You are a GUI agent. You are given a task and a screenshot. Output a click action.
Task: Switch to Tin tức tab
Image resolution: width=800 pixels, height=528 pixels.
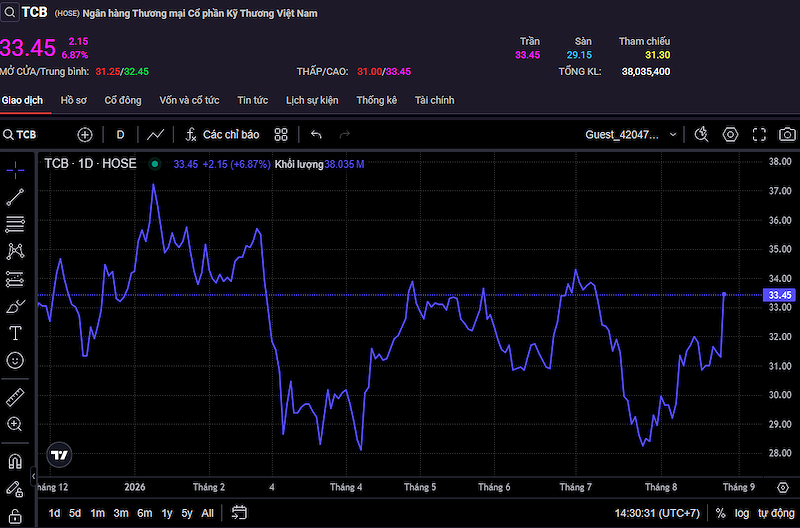click(x=253, y=100)
